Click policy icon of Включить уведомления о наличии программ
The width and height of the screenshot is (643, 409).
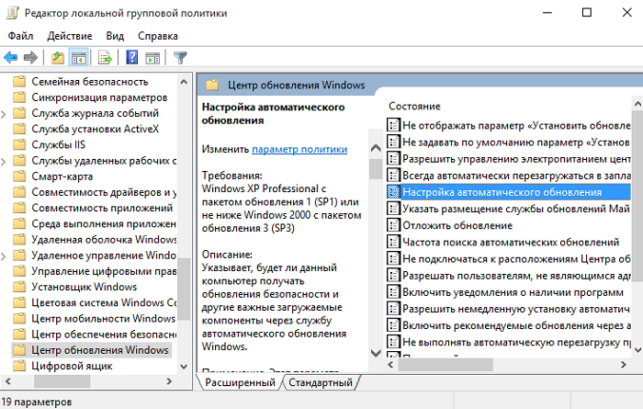coord(393,292)
